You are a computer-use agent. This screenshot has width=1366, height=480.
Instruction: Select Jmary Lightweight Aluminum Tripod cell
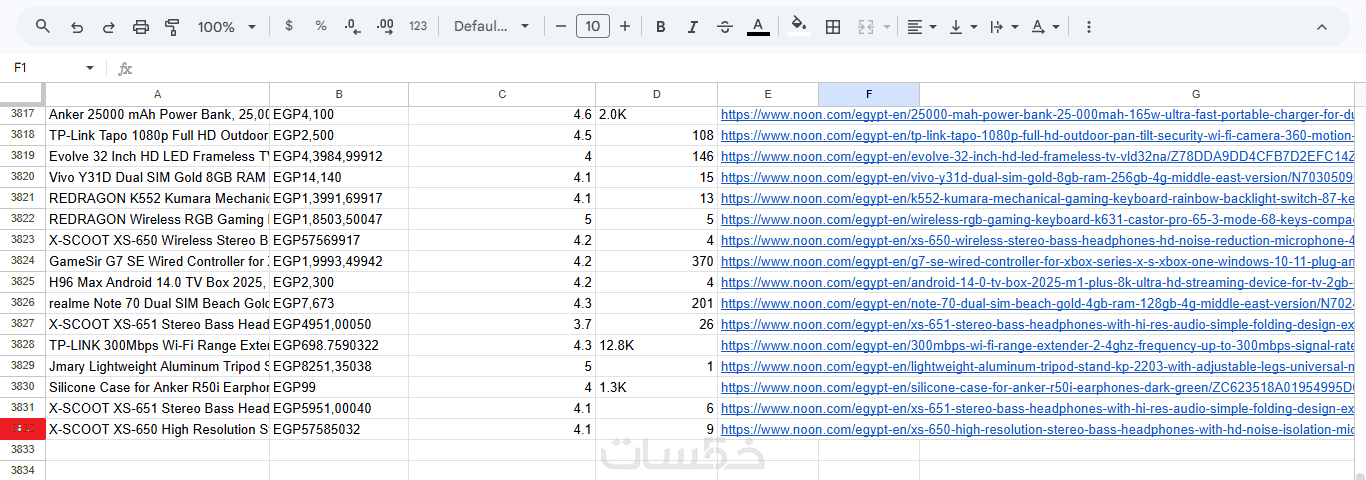tap(157, 366)
